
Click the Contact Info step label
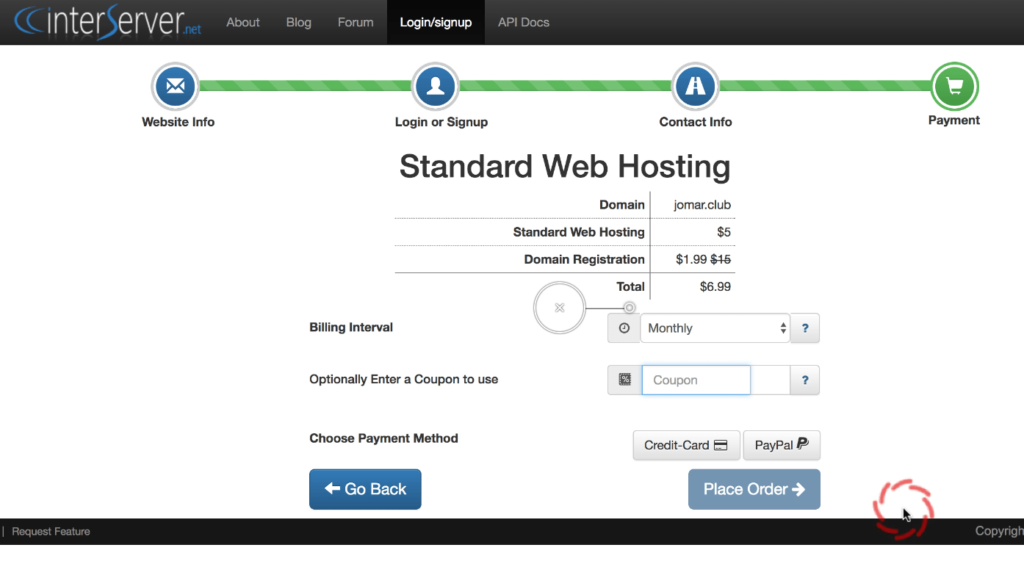pos(695,122)
